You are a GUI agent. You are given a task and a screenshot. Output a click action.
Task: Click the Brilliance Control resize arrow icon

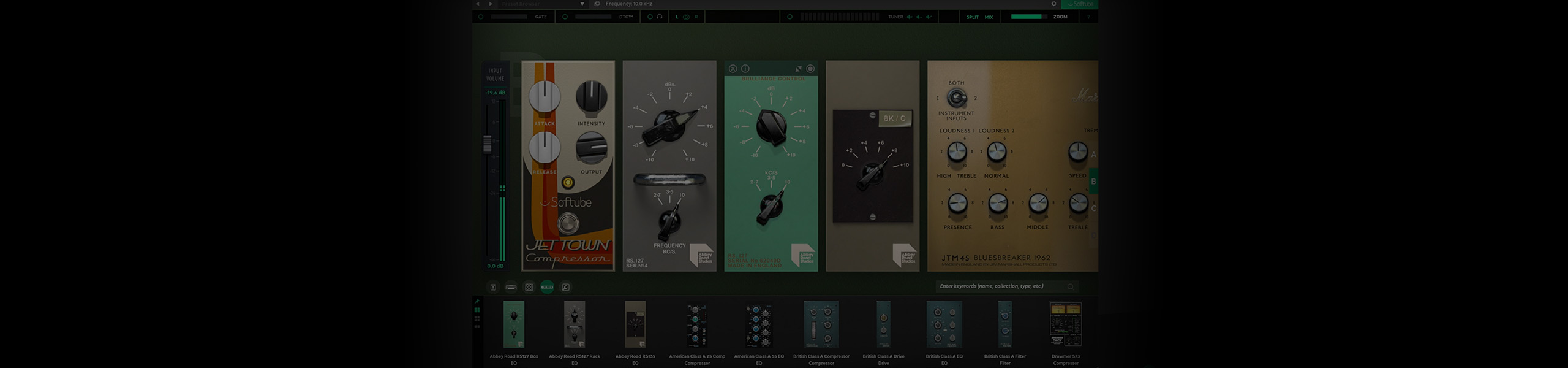(798, 69)
